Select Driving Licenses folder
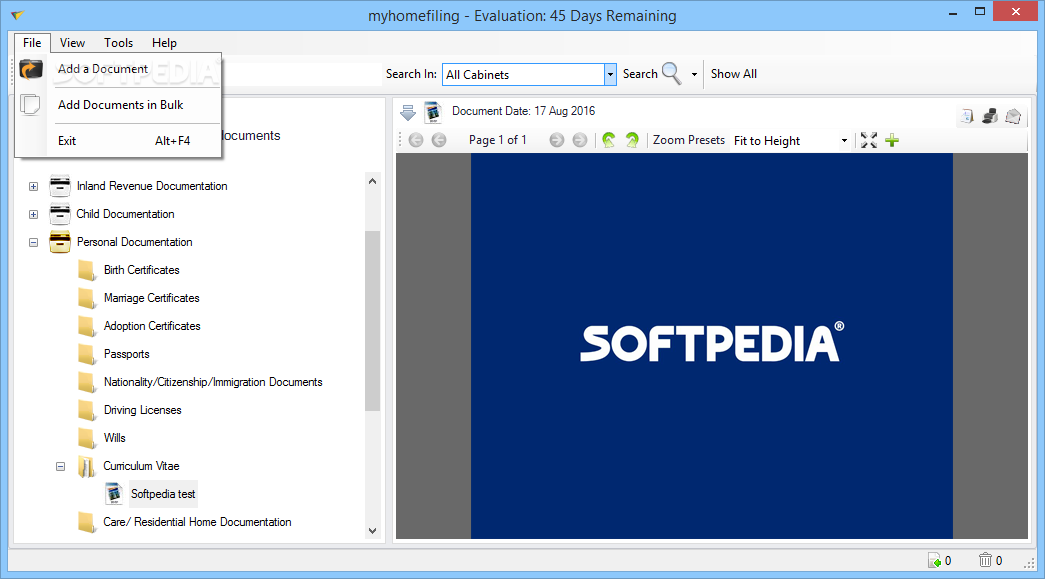The width and height of the screenshot is (1045, 579). click(x=143, y=410)
